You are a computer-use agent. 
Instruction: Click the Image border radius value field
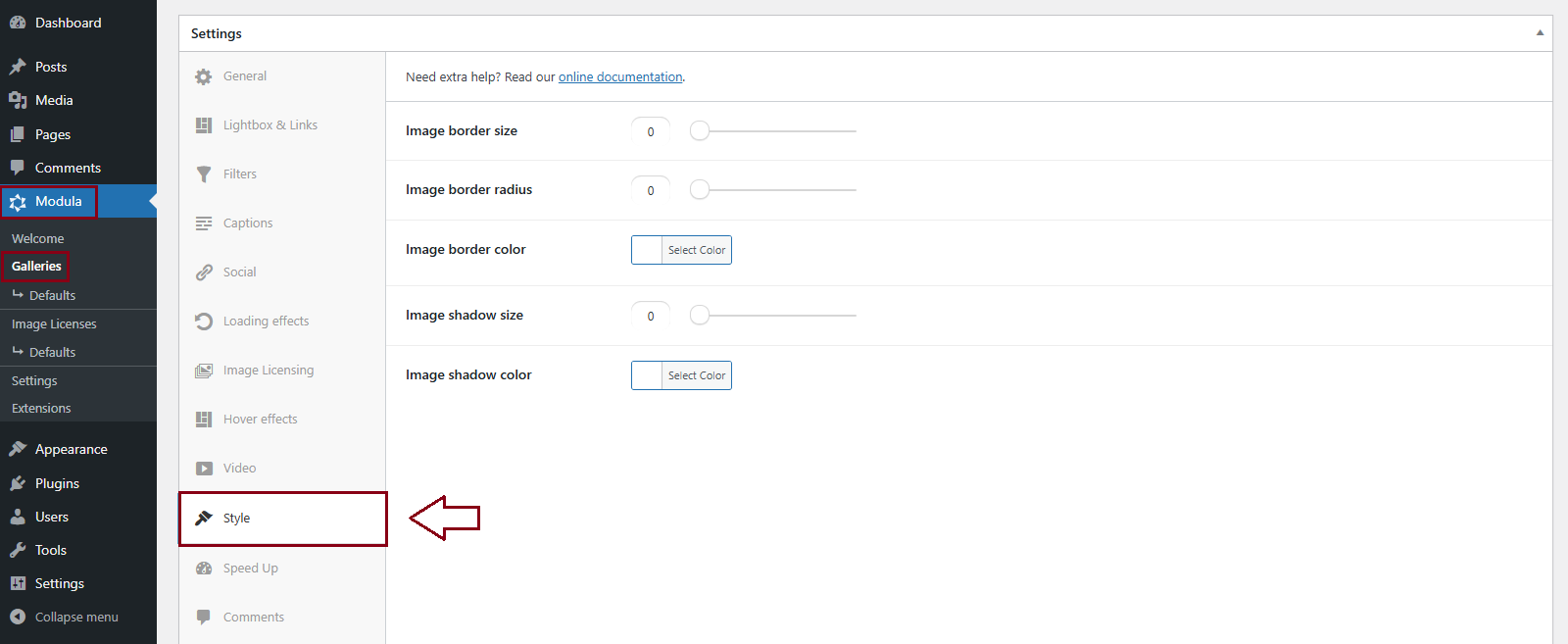point(651,190)
